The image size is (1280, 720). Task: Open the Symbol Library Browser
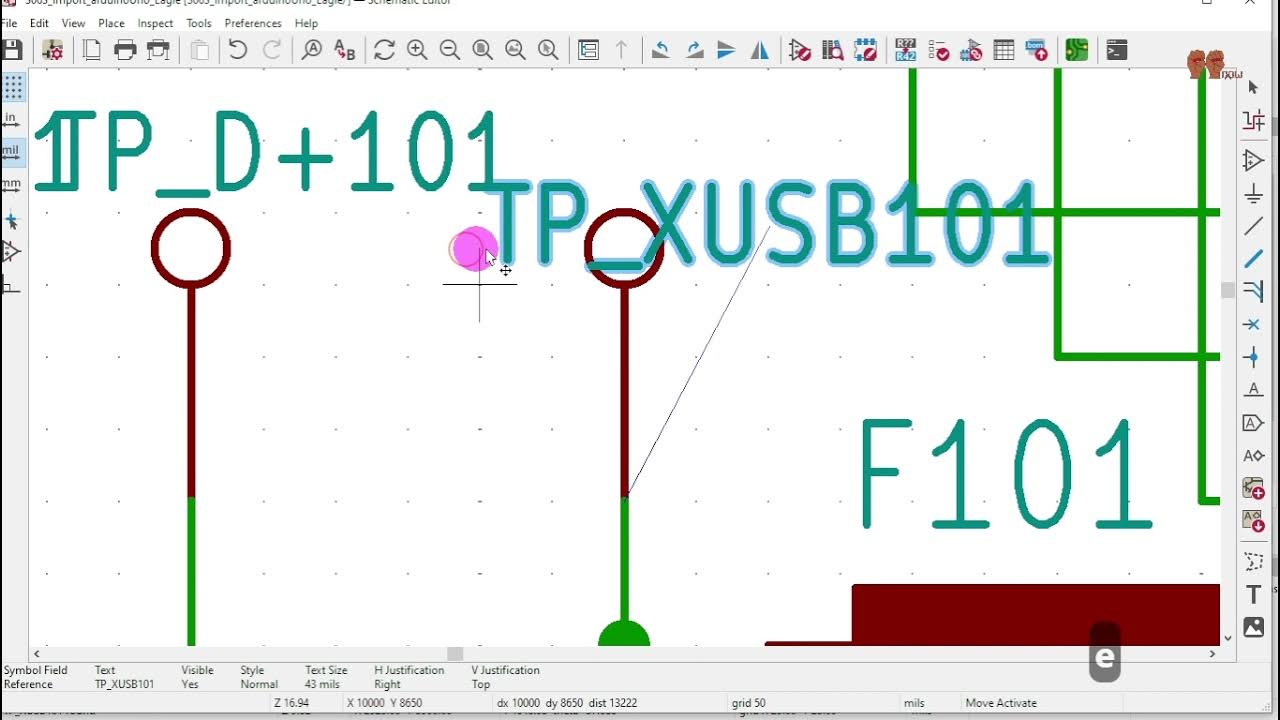click(x=833, y=50)
